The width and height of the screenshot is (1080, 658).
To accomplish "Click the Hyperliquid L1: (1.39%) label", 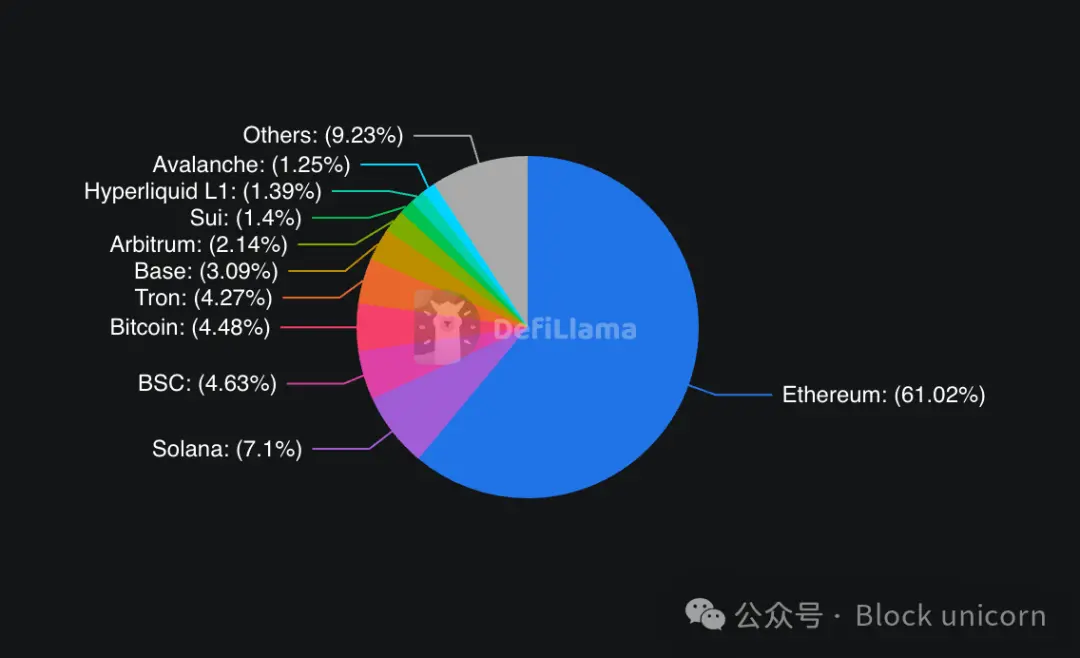I will click(202, 191).
